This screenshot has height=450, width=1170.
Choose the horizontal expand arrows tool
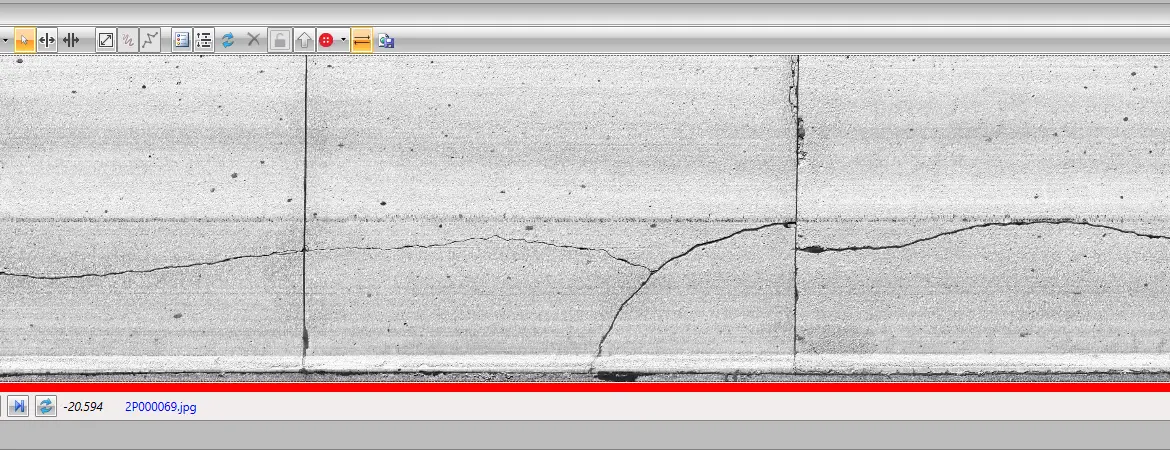(x=46, y=40)
